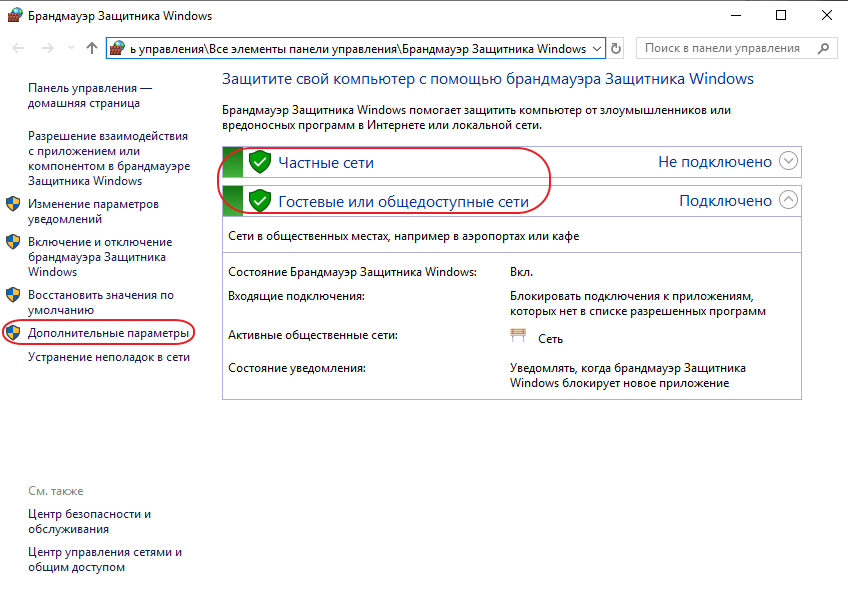Open 'Разрешение взаимодействия с приложением' link
Image resolution: width=848 pixels, height=592 pixels.
pyautogui.click(x=109, y=158)
